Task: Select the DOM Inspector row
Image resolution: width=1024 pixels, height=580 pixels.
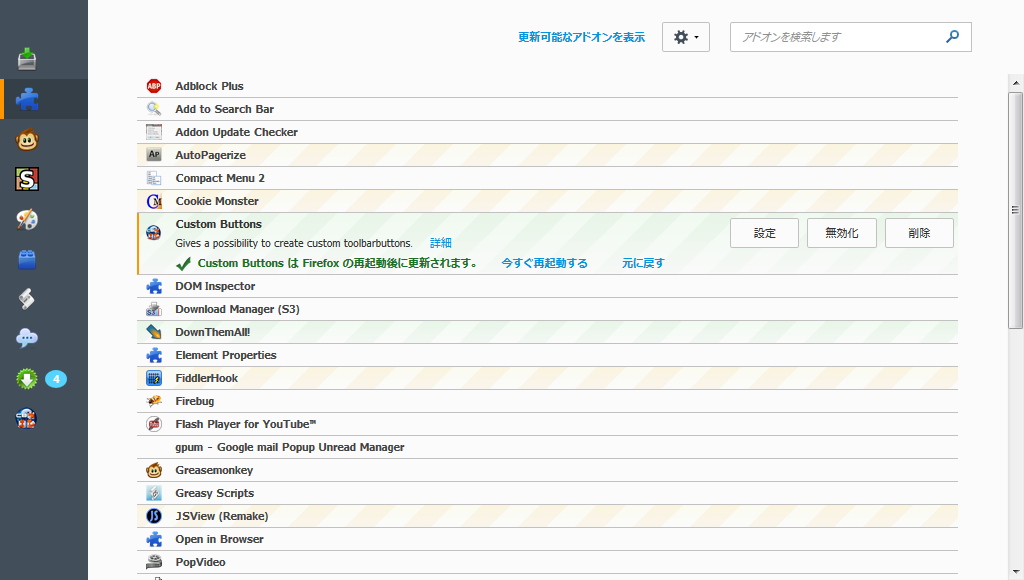Action: point(547,286)
